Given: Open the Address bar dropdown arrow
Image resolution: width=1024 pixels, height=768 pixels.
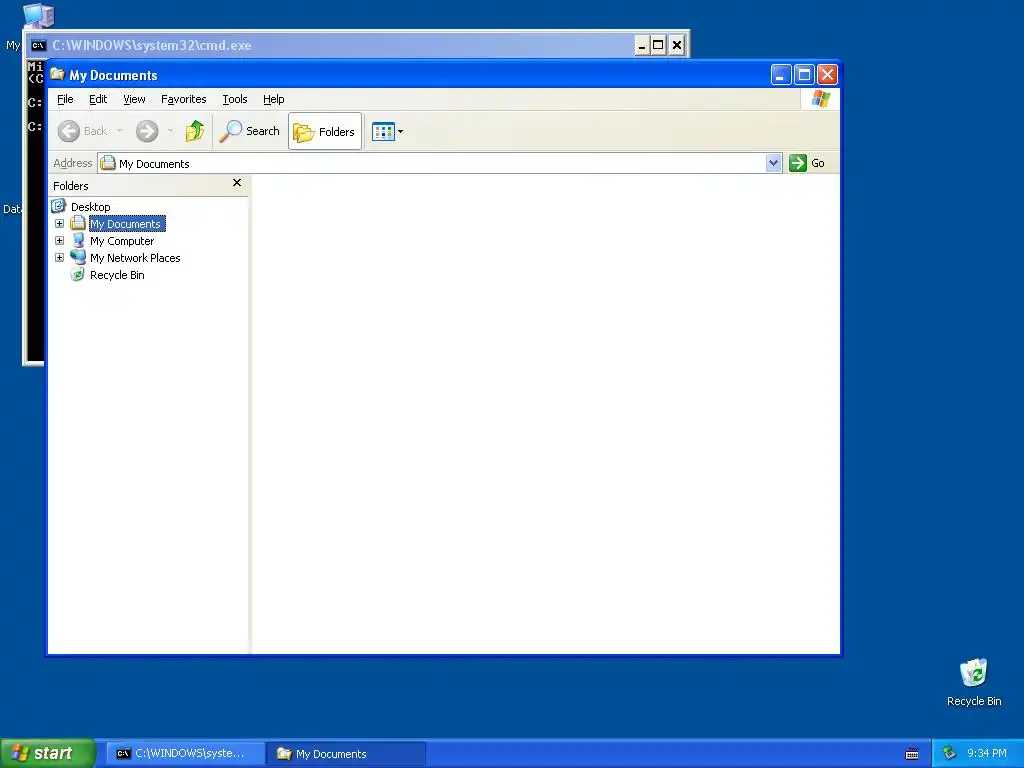Looking at the screenshot, I should pyautogui.click(x=773, y=163).
